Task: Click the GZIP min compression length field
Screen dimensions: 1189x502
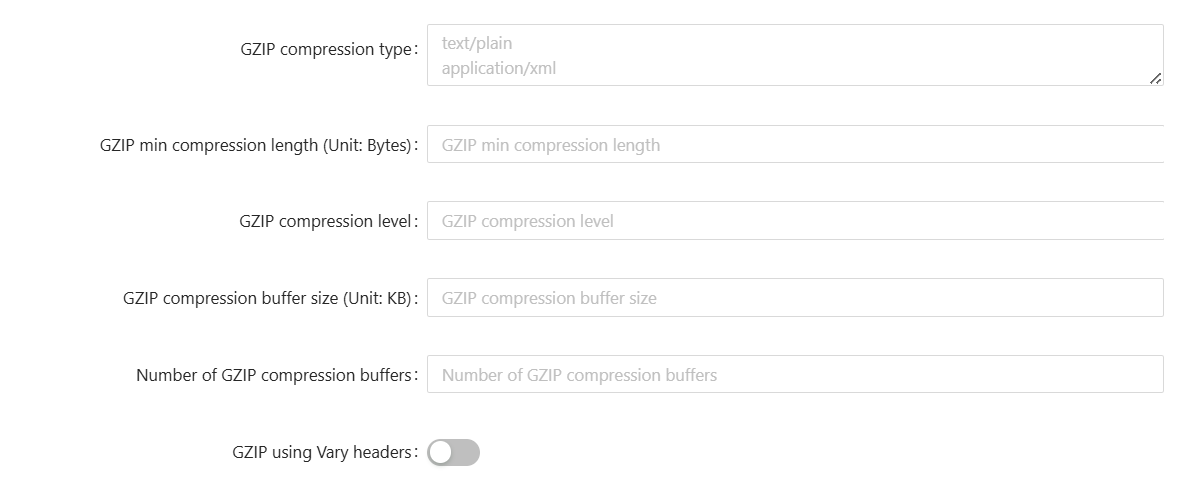Action: (x=795, y=145)
